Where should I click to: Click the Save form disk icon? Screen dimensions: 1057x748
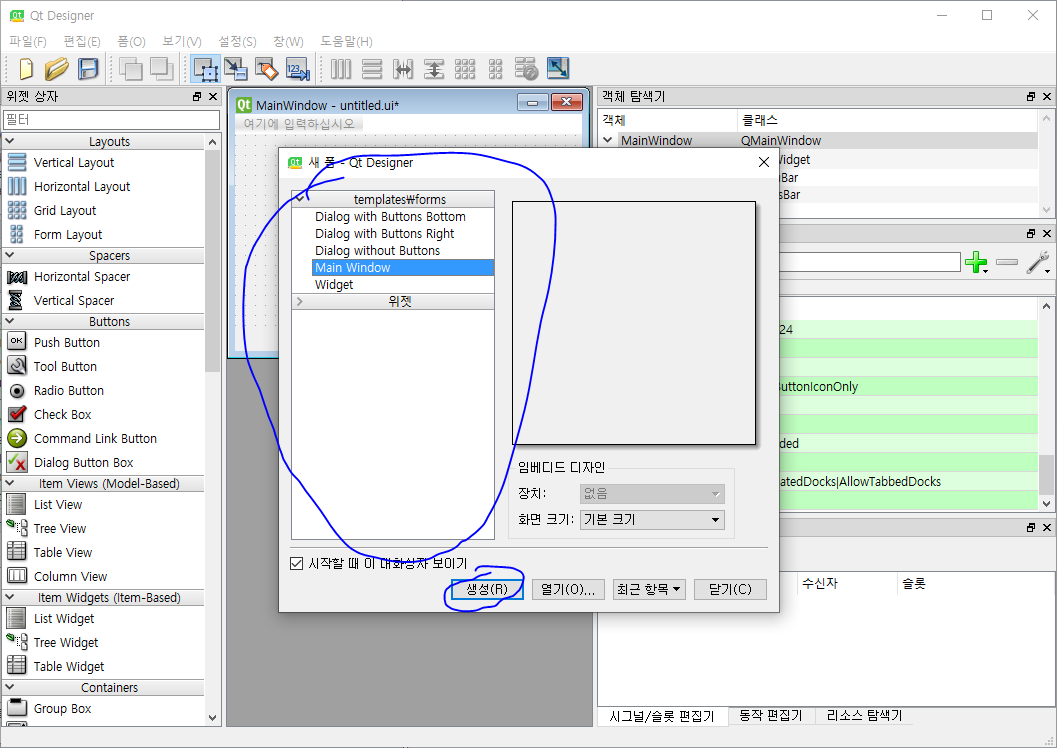click(88, 69)
